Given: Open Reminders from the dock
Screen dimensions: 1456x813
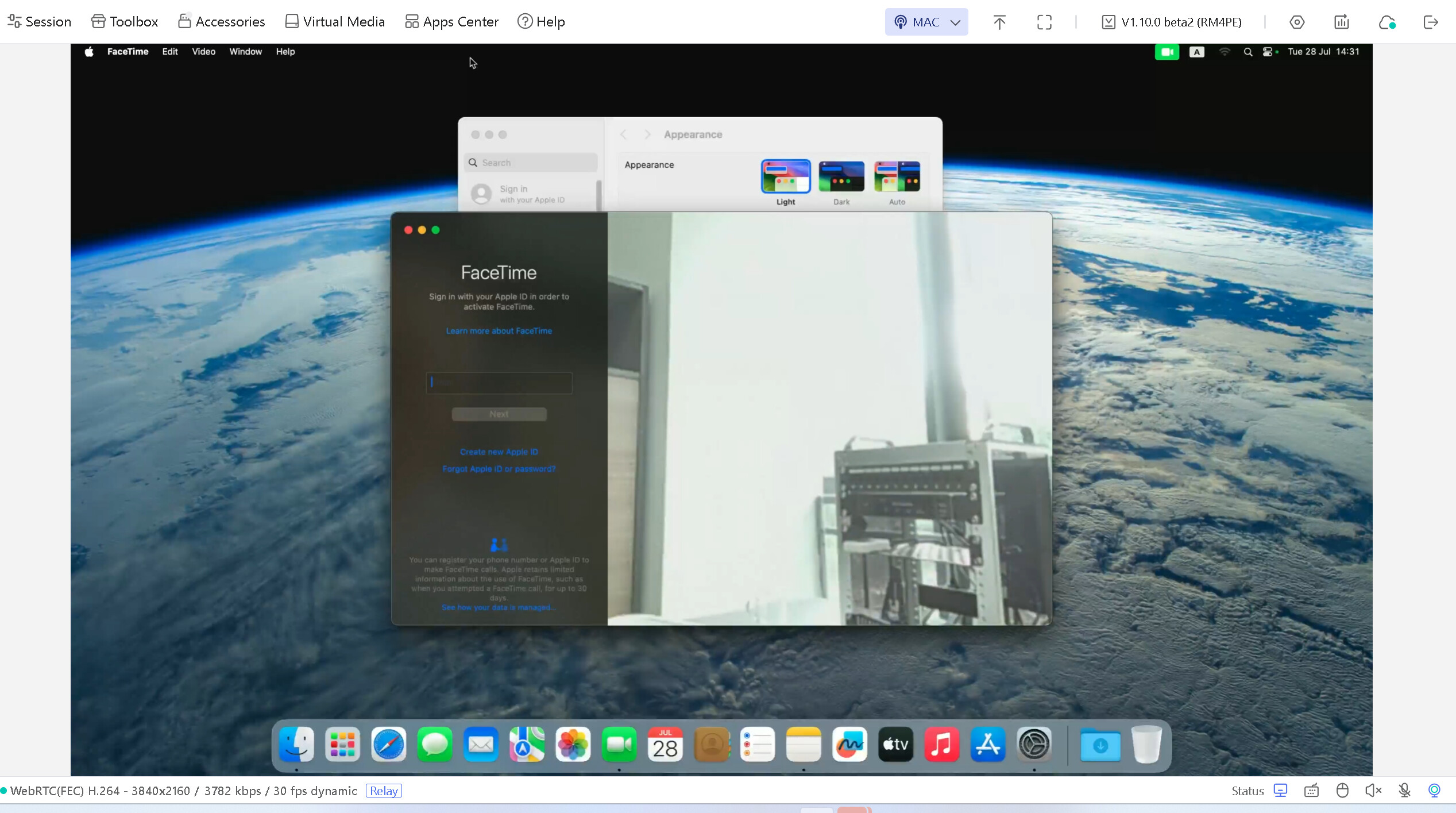Looking at the screenshot, I should [758, 745].
